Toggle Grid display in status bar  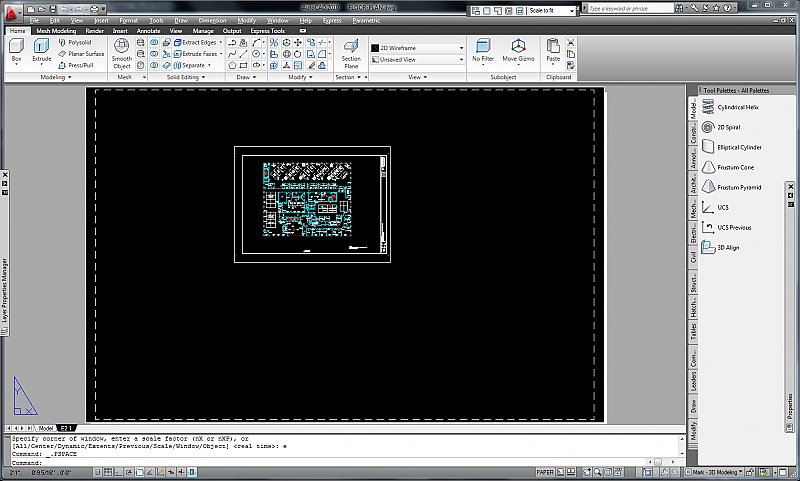[x=108, y=472]
